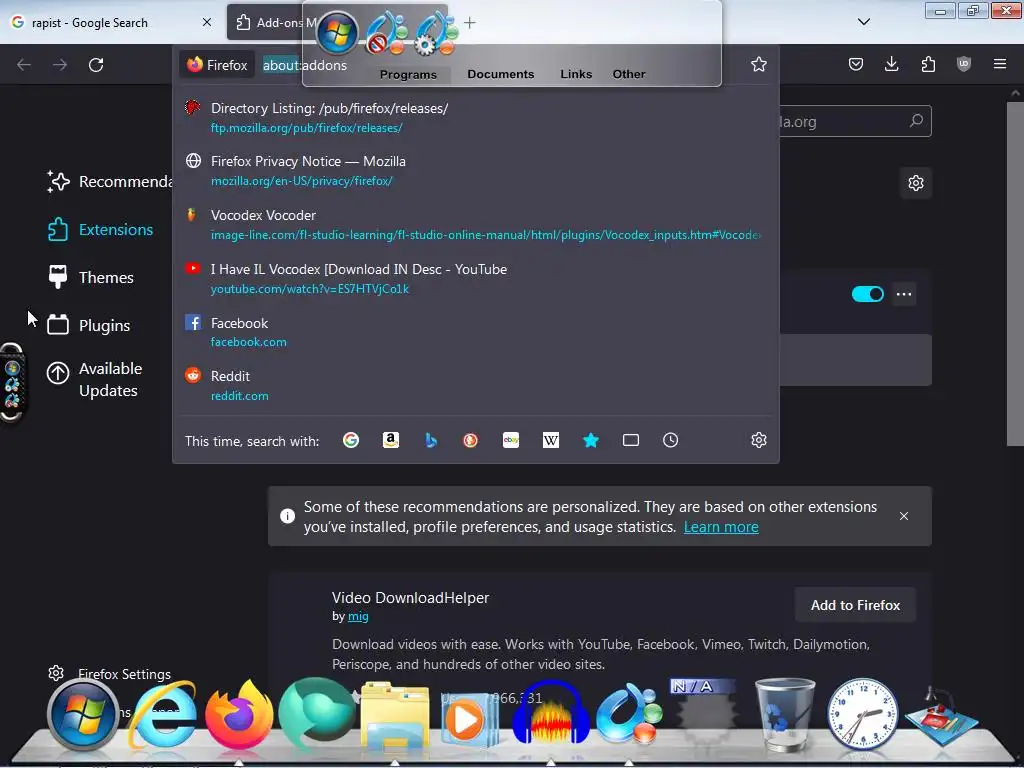Open the media player dock icon
Viewport: 1024px width, 768px height.
(x=468, y=720)
